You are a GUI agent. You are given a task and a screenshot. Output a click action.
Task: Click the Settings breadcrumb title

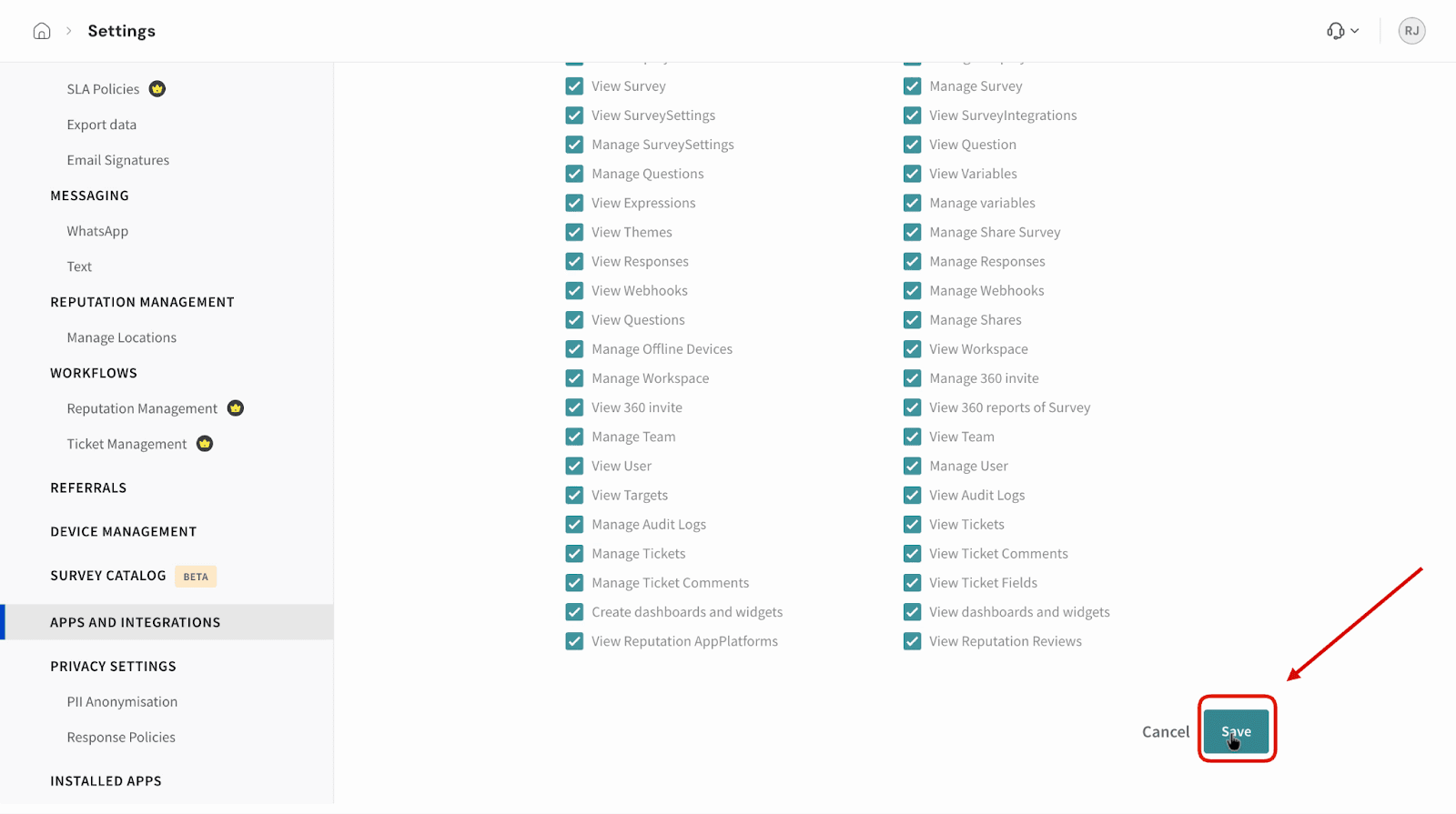tap(121, 31)
